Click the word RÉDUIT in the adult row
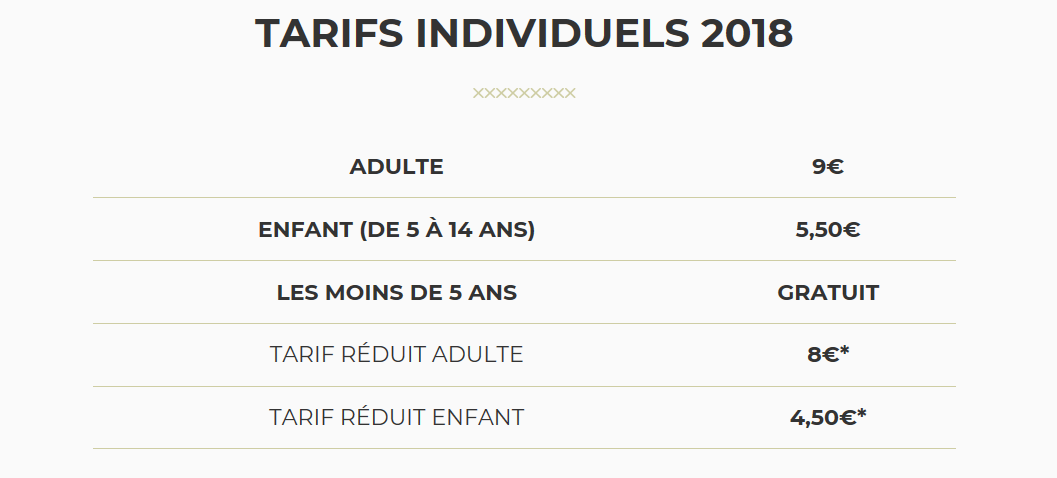The image size is (1057, 478). click(x=383, y=355)
